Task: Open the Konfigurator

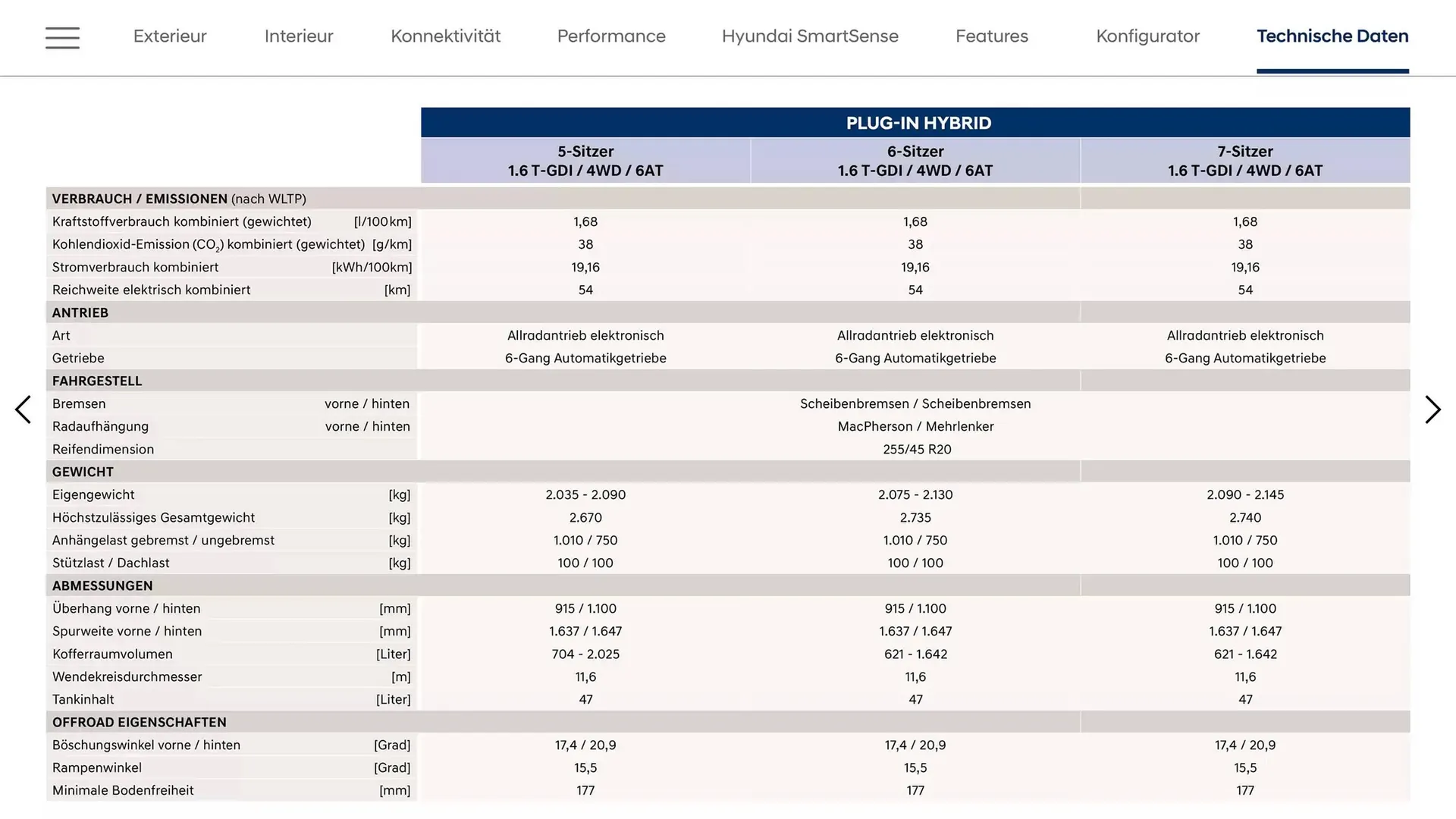Action: point(1147,36)
